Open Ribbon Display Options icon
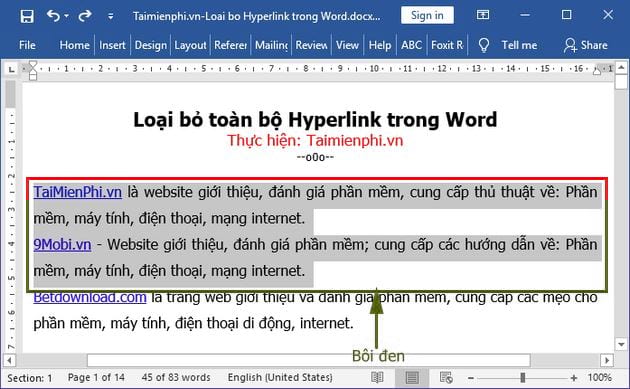The image size is (630, 389). pos(483,15)
